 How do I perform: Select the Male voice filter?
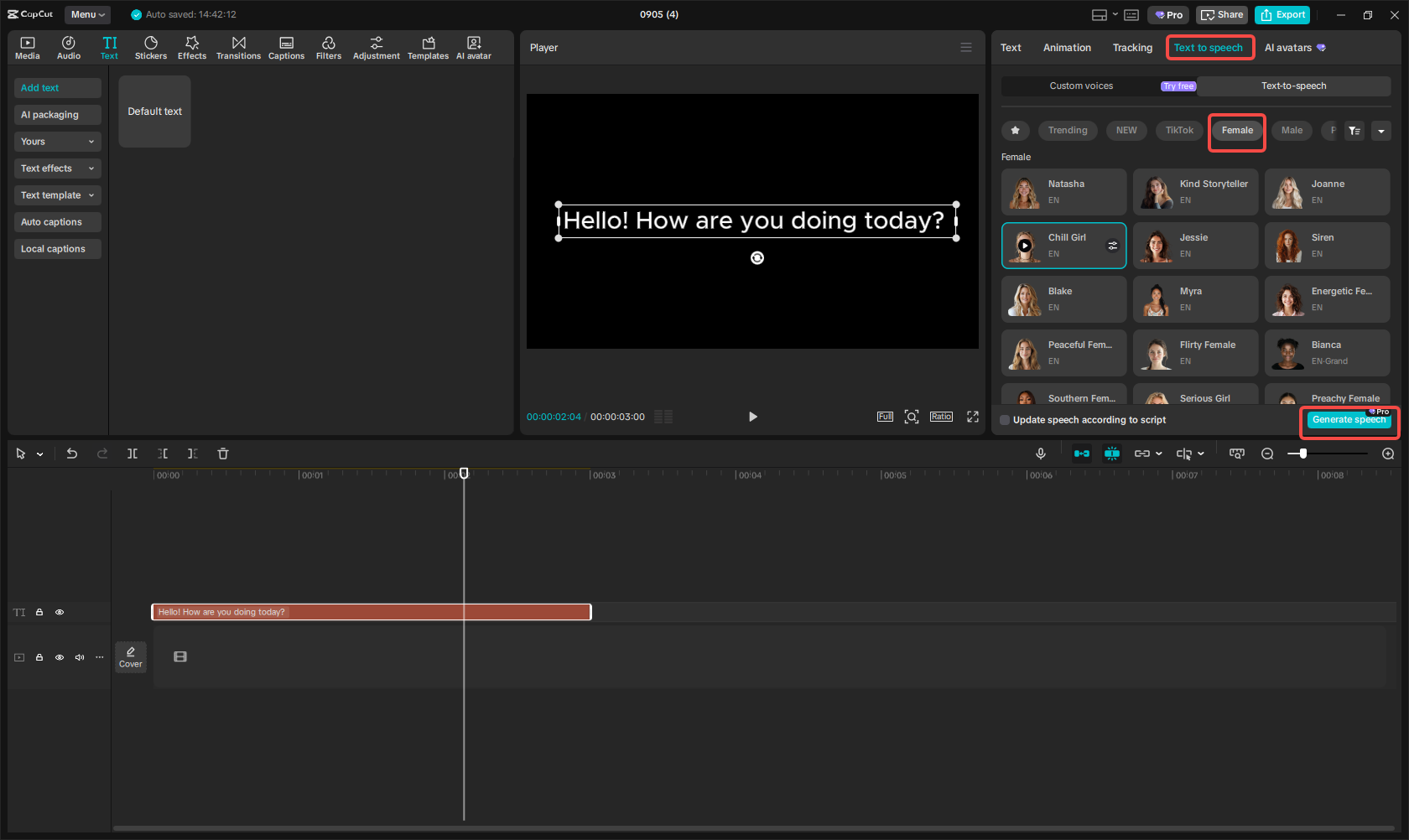click(1292, 131)
